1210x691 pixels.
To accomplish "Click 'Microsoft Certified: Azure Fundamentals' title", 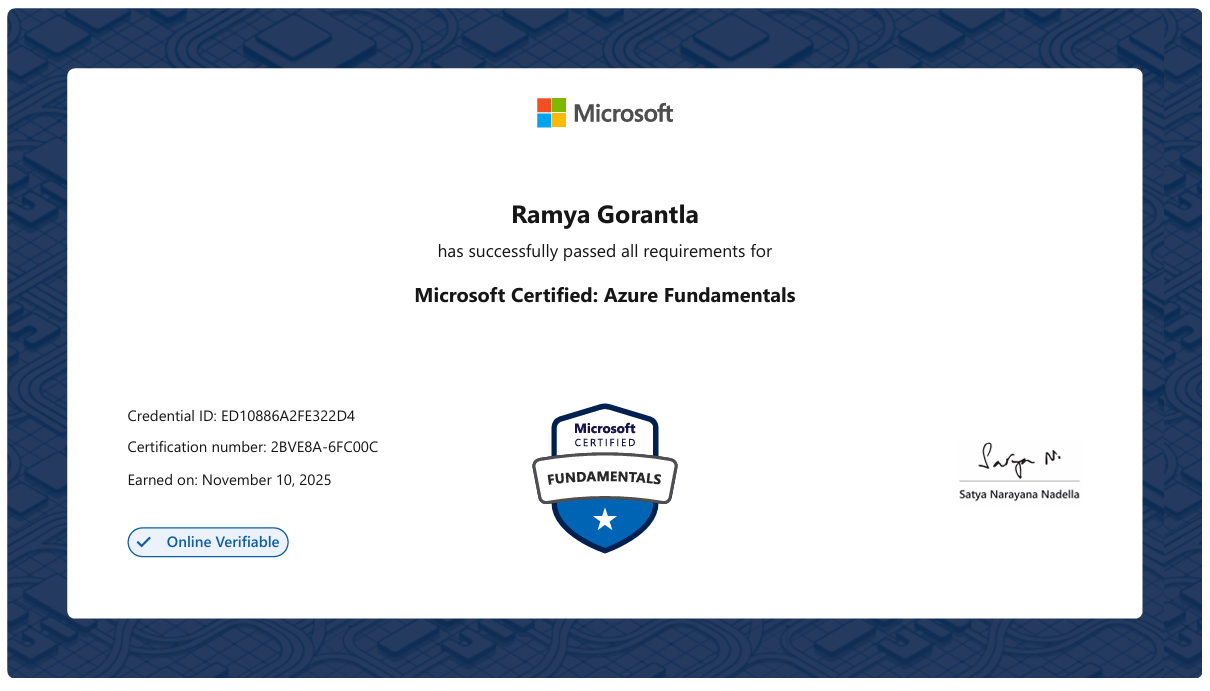I will coord(605,295).
